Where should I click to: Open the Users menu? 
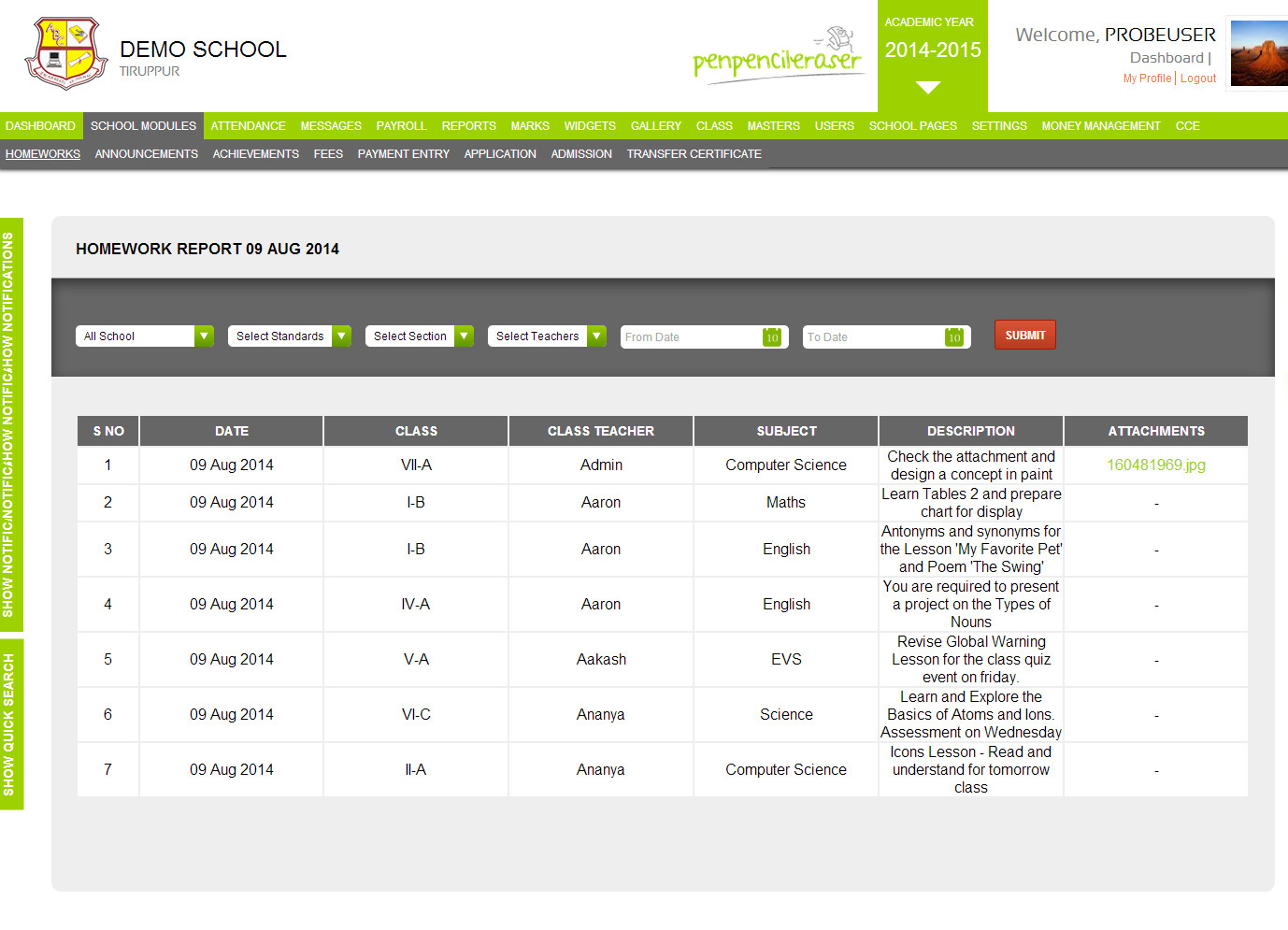click(834, 125)
